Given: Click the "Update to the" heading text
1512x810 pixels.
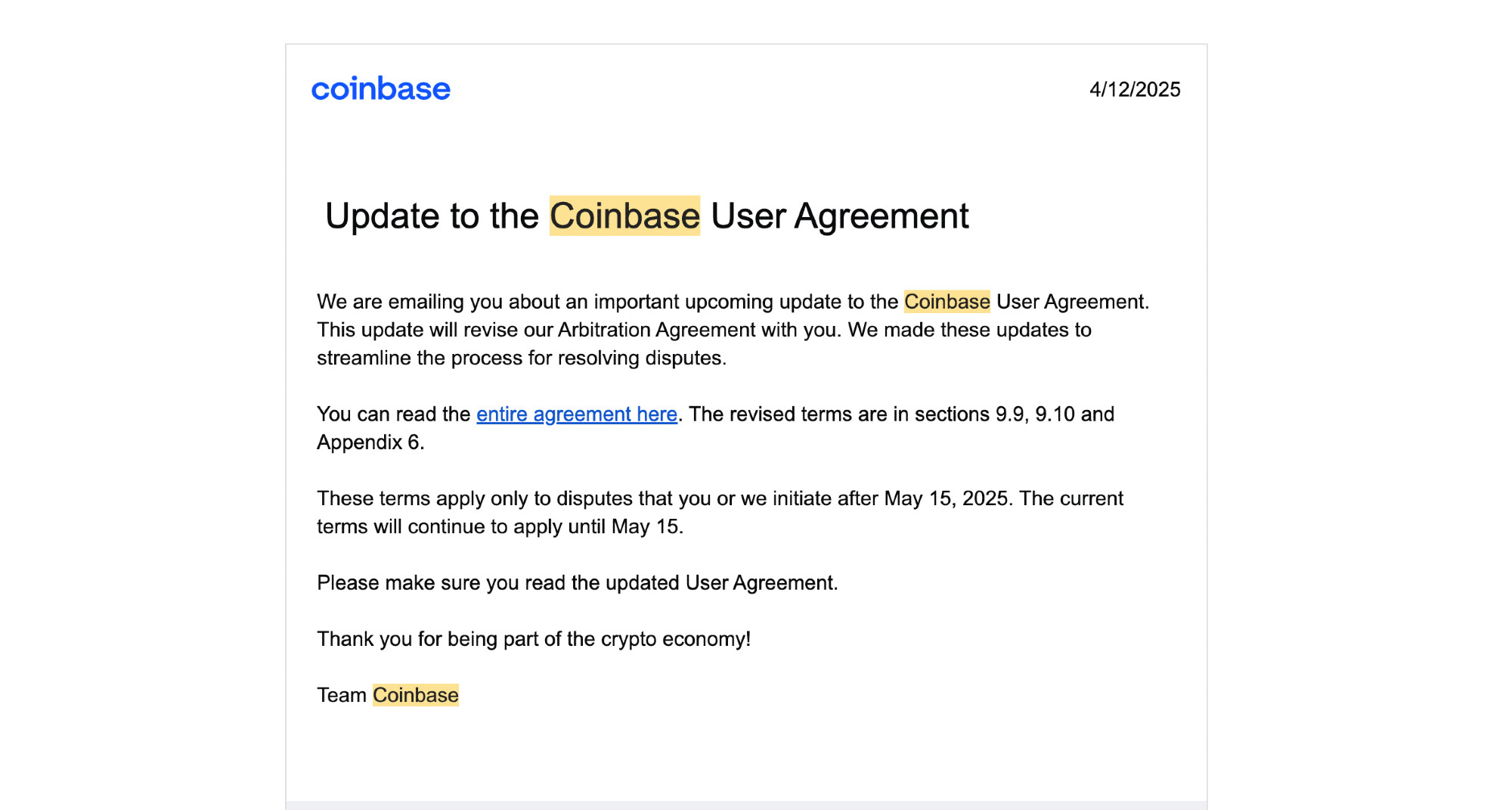Looking at the screenshot, I should (432, 216).
